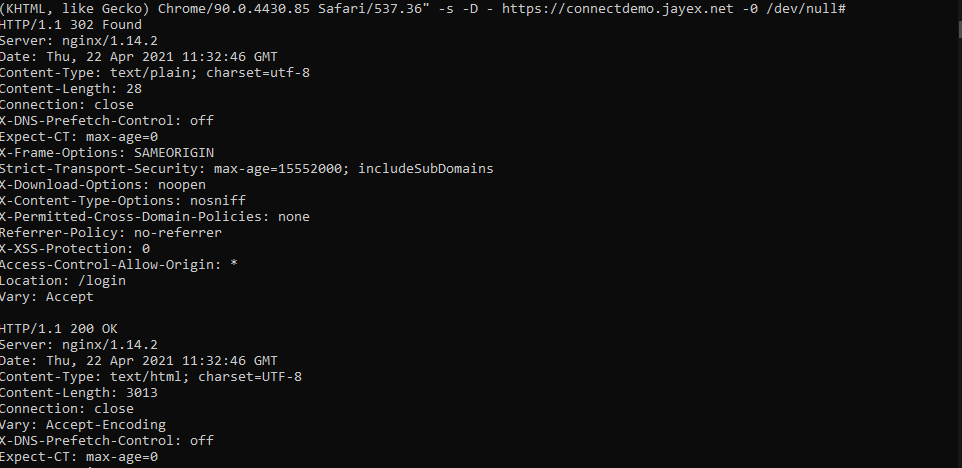Click the Access-Control-Allow-Origin: * line
The image size is (962, 468).
(x=118, y=265)
